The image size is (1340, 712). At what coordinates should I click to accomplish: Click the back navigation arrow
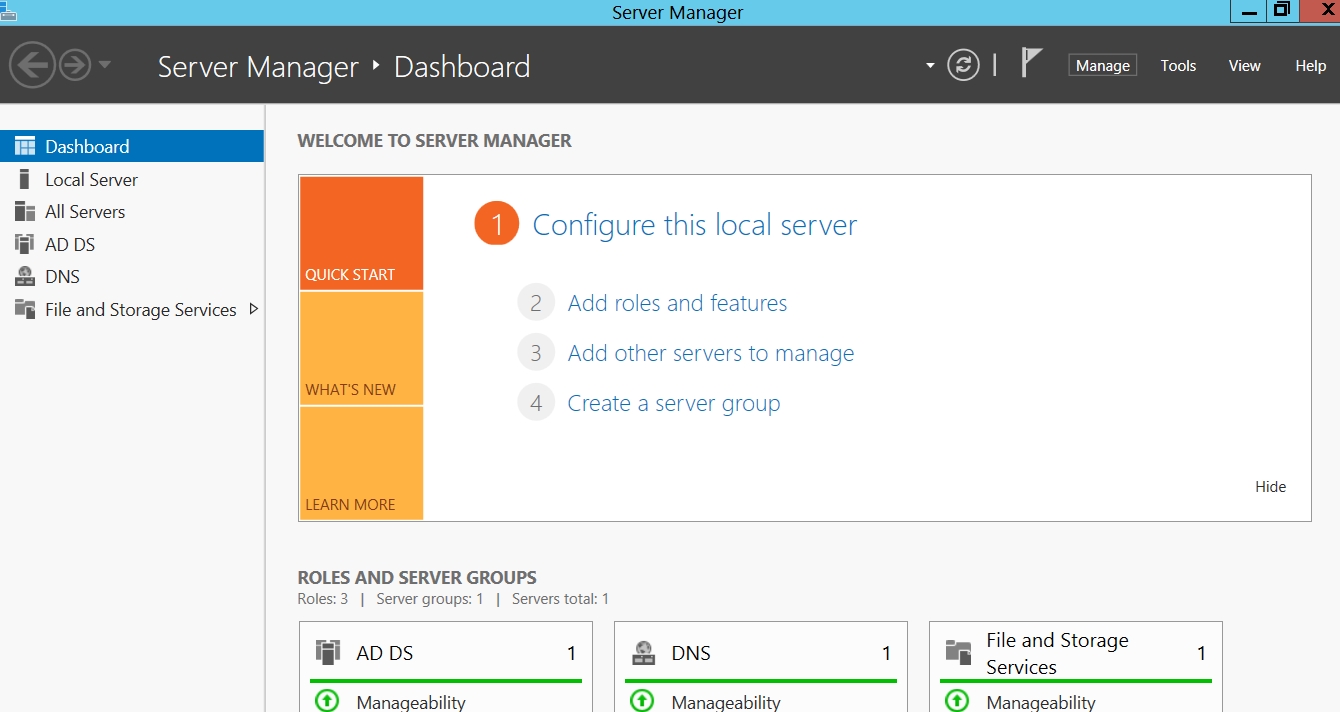31,66
